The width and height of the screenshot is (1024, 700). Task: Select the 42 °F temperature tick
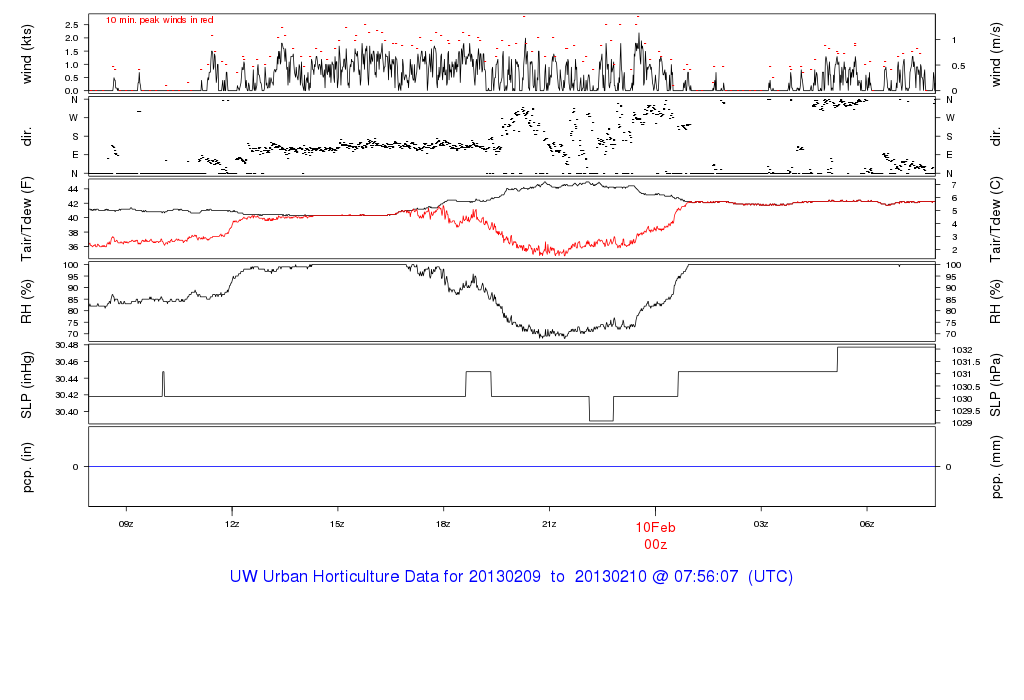tap(73, 204)
